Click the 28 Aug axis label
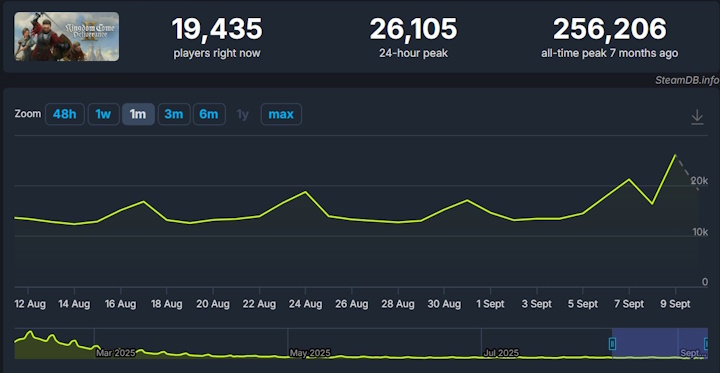This screenshot has height=373, width=720. [x=398, y=304]
